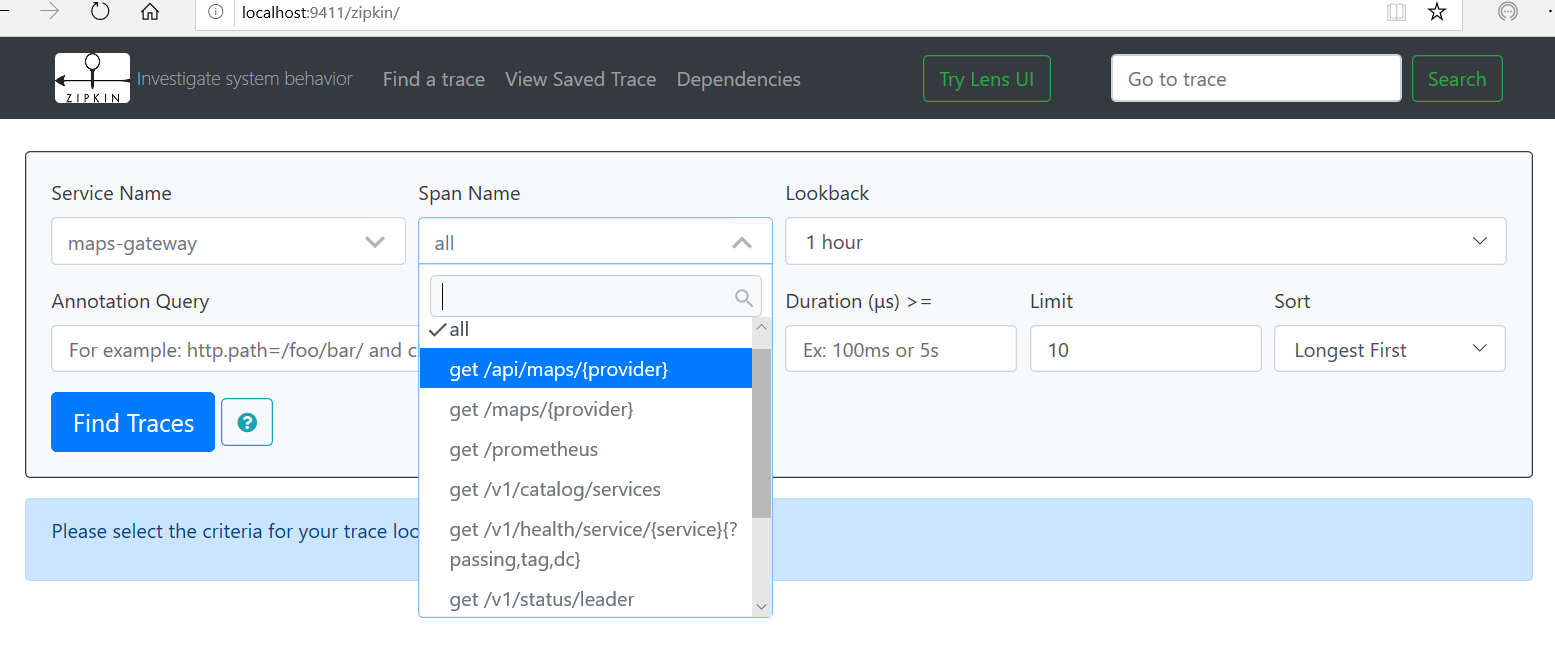The height and width of the screenshot is (669, 1555).
Task: Select the checked "all" span option
Action: point(459,330)
